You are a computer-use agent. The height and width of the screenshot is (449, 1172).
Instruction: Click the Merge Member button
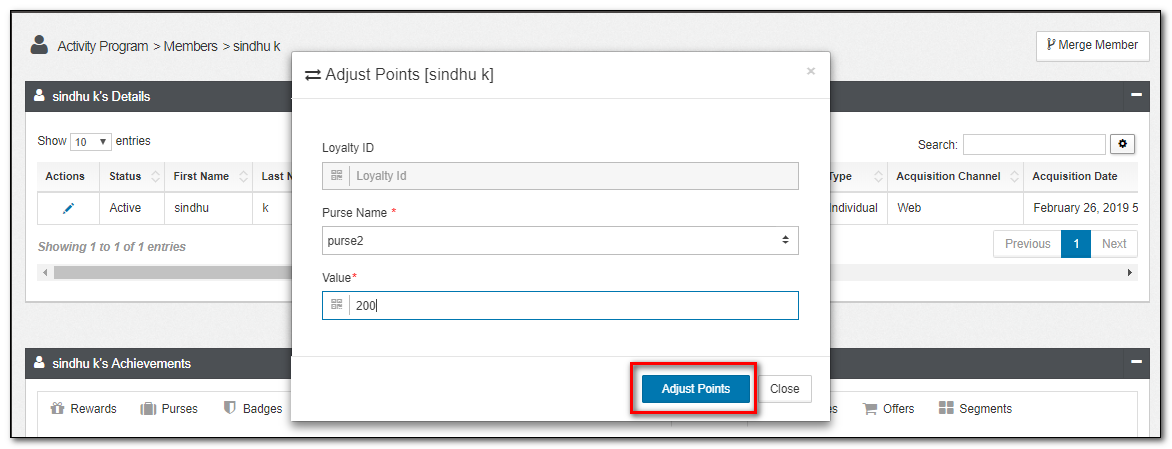[x=1091, y=45]
